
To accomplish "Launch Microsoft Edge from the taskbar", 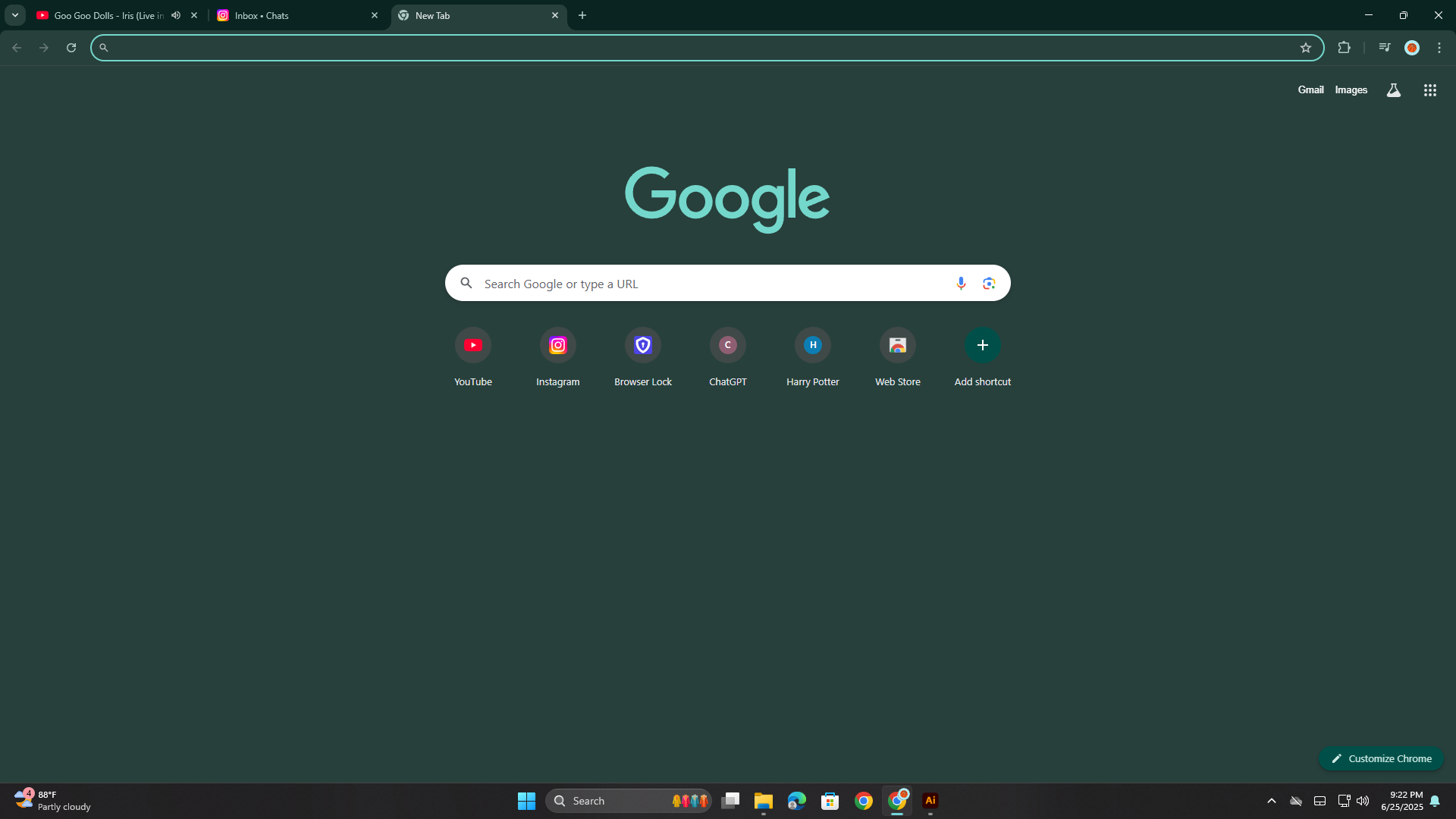I will 797,801.
